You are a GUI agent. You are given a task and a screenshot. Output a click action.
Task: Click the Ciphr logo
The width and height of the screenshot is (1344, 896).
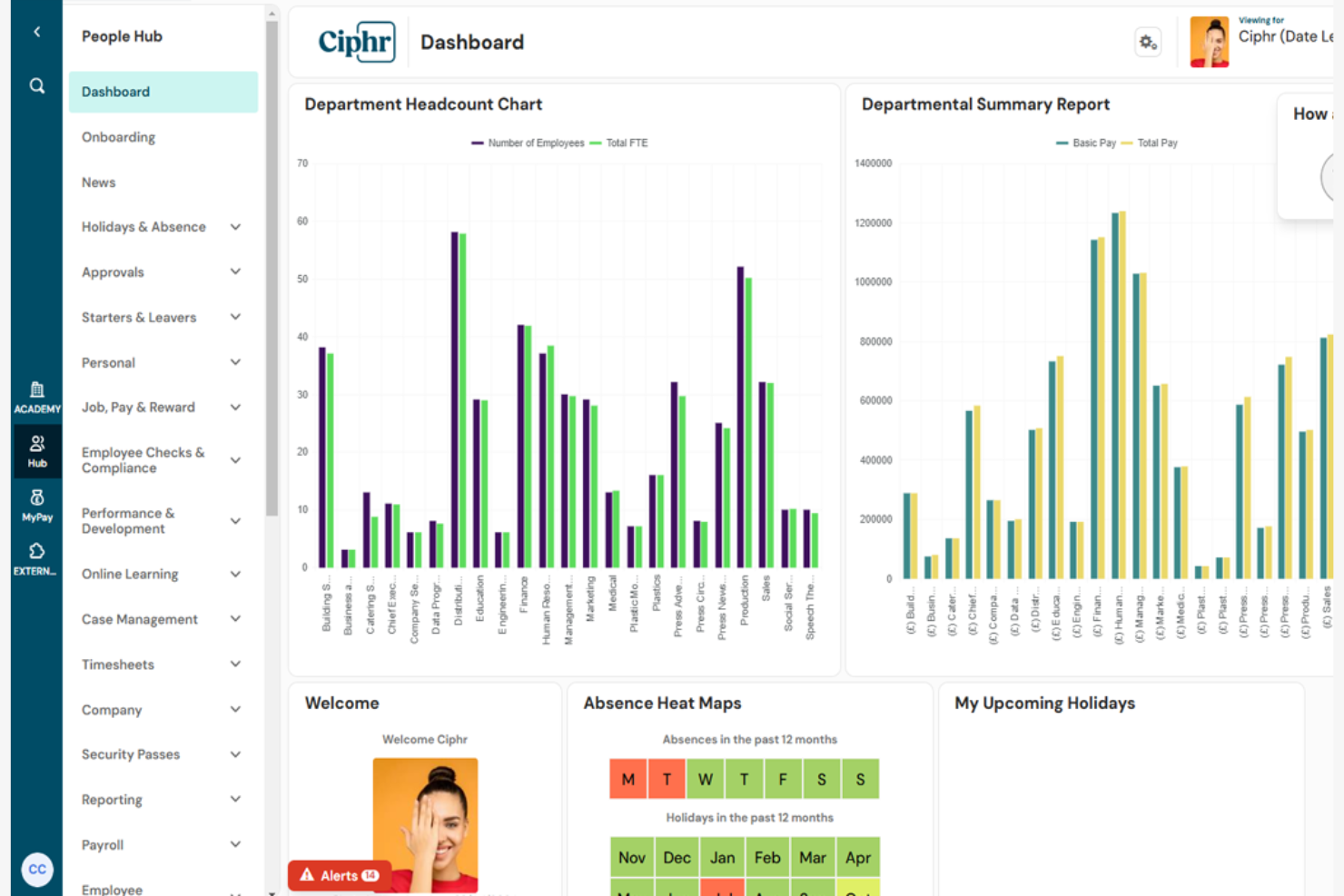click(x=356, y=42)
